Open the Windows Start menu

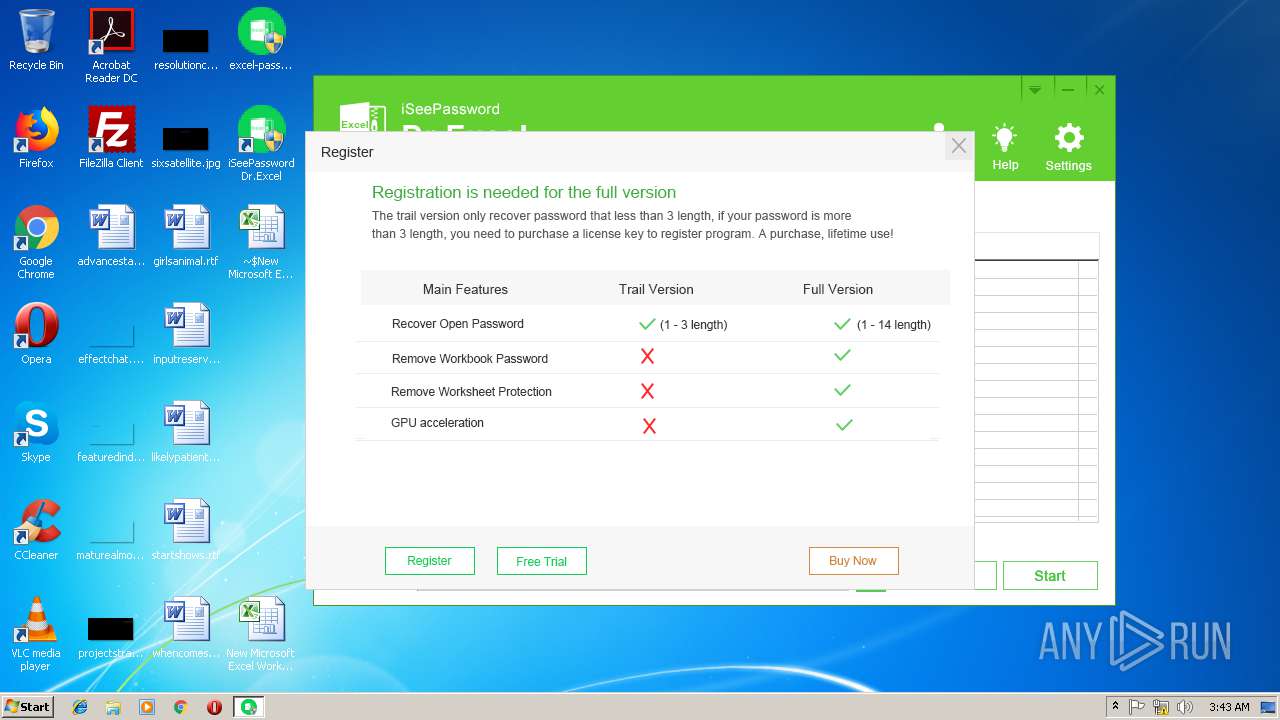[x=28, y=707]
